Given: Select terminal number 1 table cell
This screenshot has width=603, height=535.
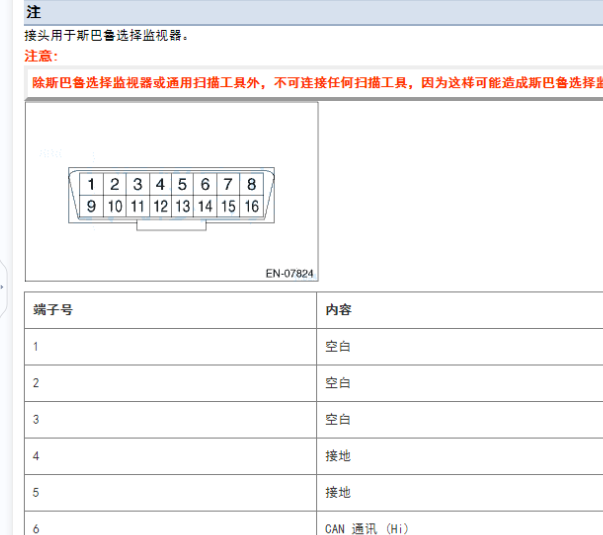Looking at the screenshot, I should pos(170,347).
